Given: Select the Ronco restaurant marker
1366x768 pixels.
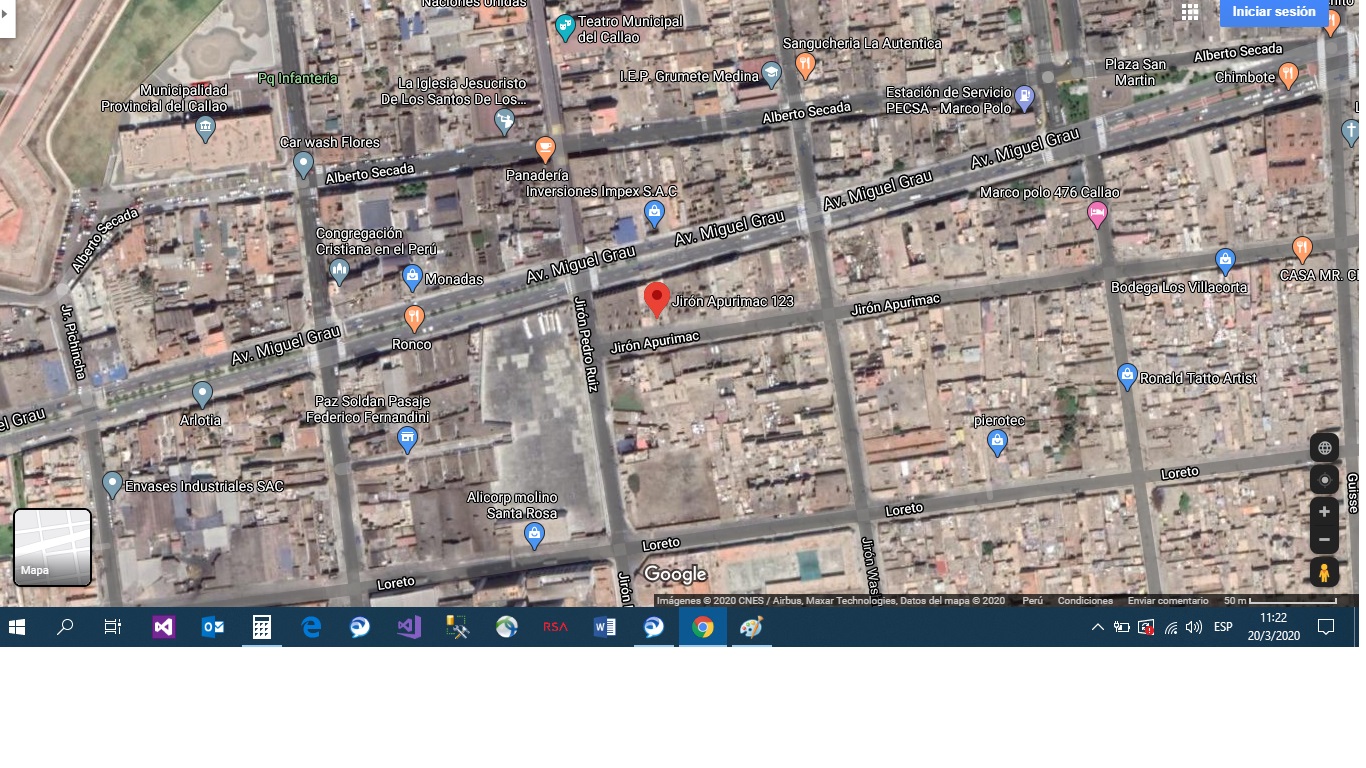Looking at the screenshot, I should 414,319.
